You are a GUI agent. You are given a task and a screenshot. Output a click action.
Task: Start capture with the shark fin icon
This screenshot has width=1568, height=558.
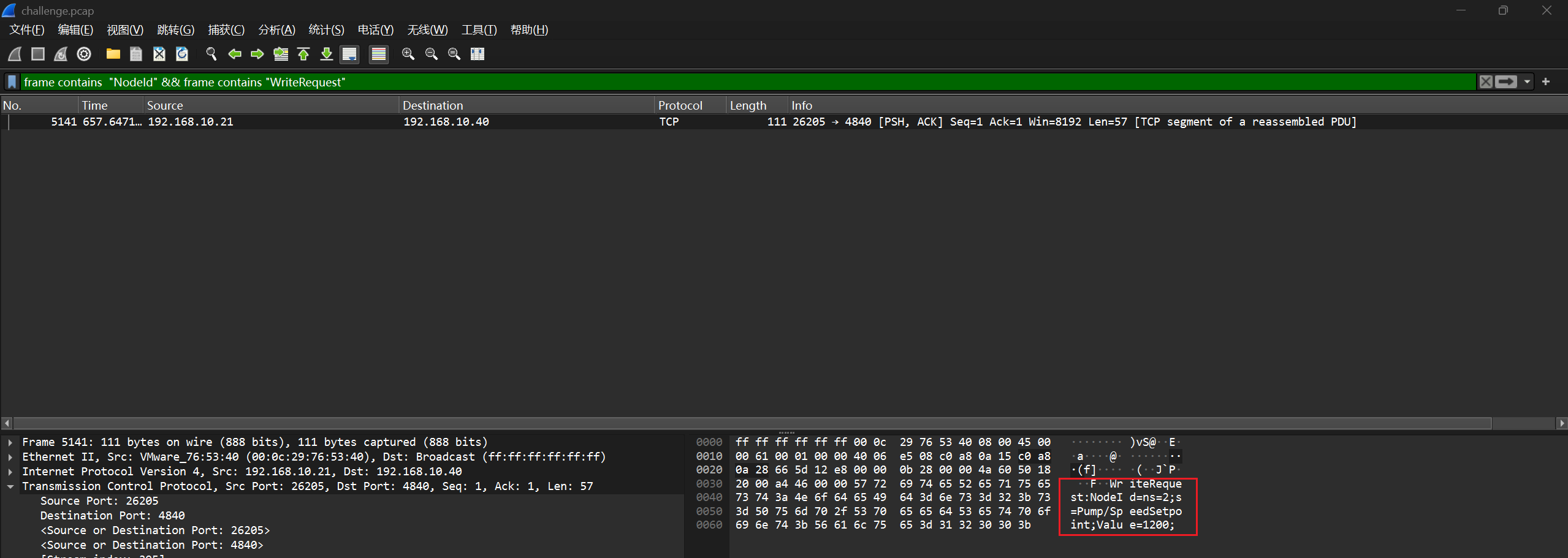pyautogui.click(x=15, y=54)
